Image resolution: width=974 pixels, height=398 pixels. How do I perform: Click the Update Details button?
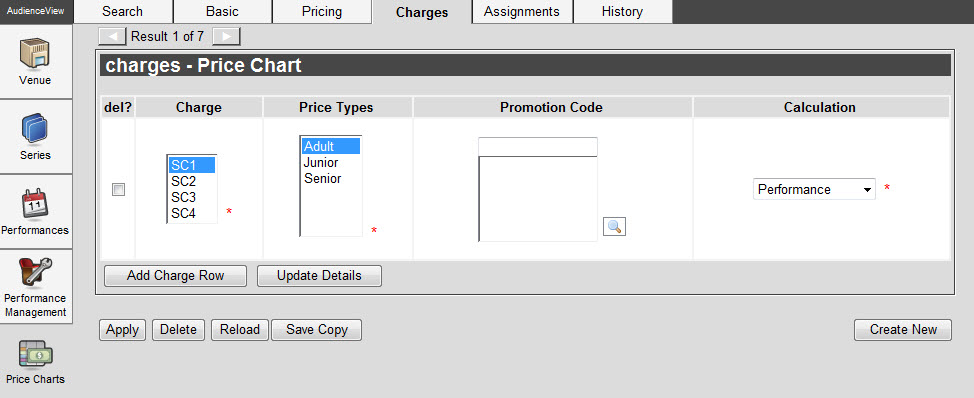click(x=319, y=276)
